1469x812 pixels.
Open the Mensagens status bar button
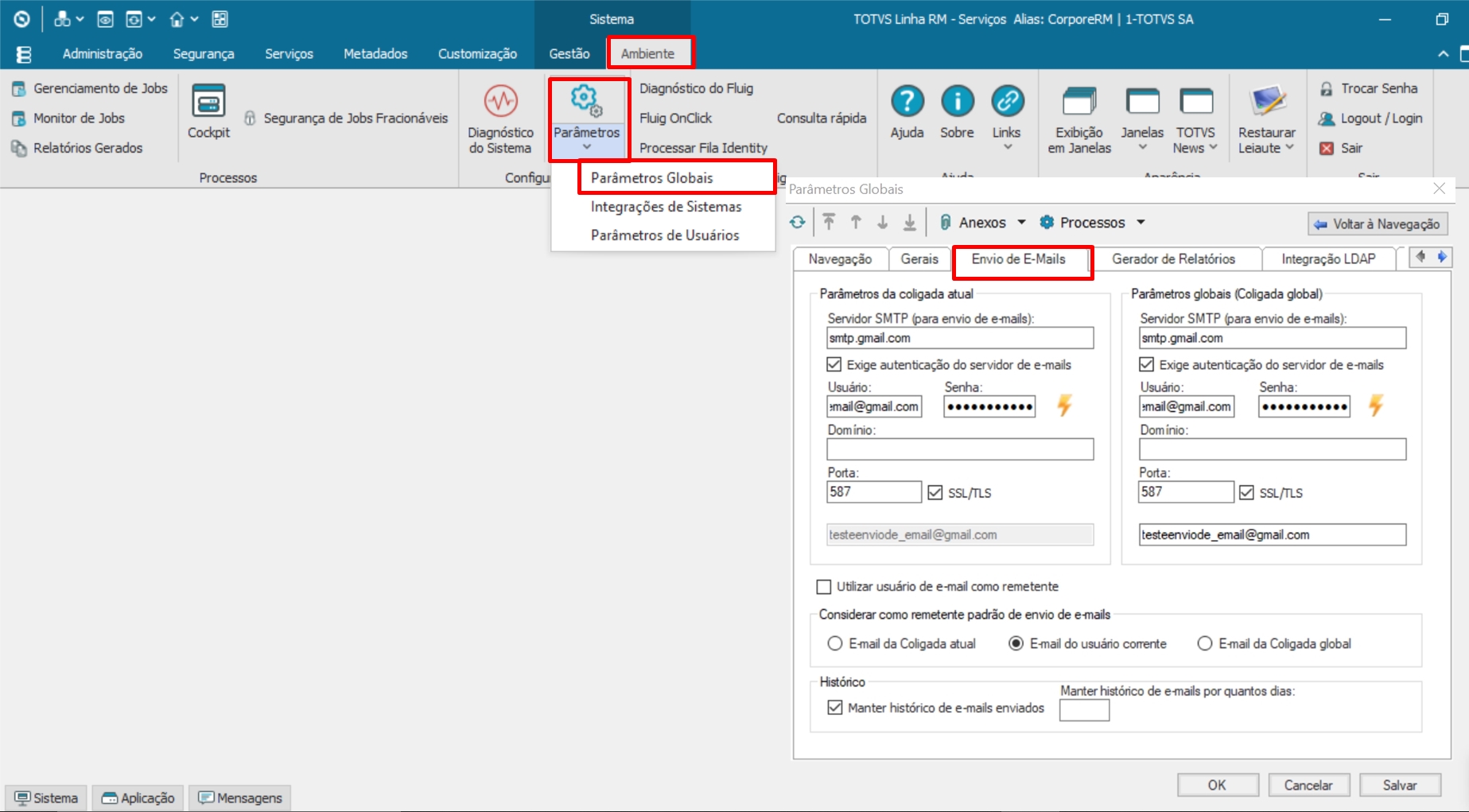tap(240, 798)
